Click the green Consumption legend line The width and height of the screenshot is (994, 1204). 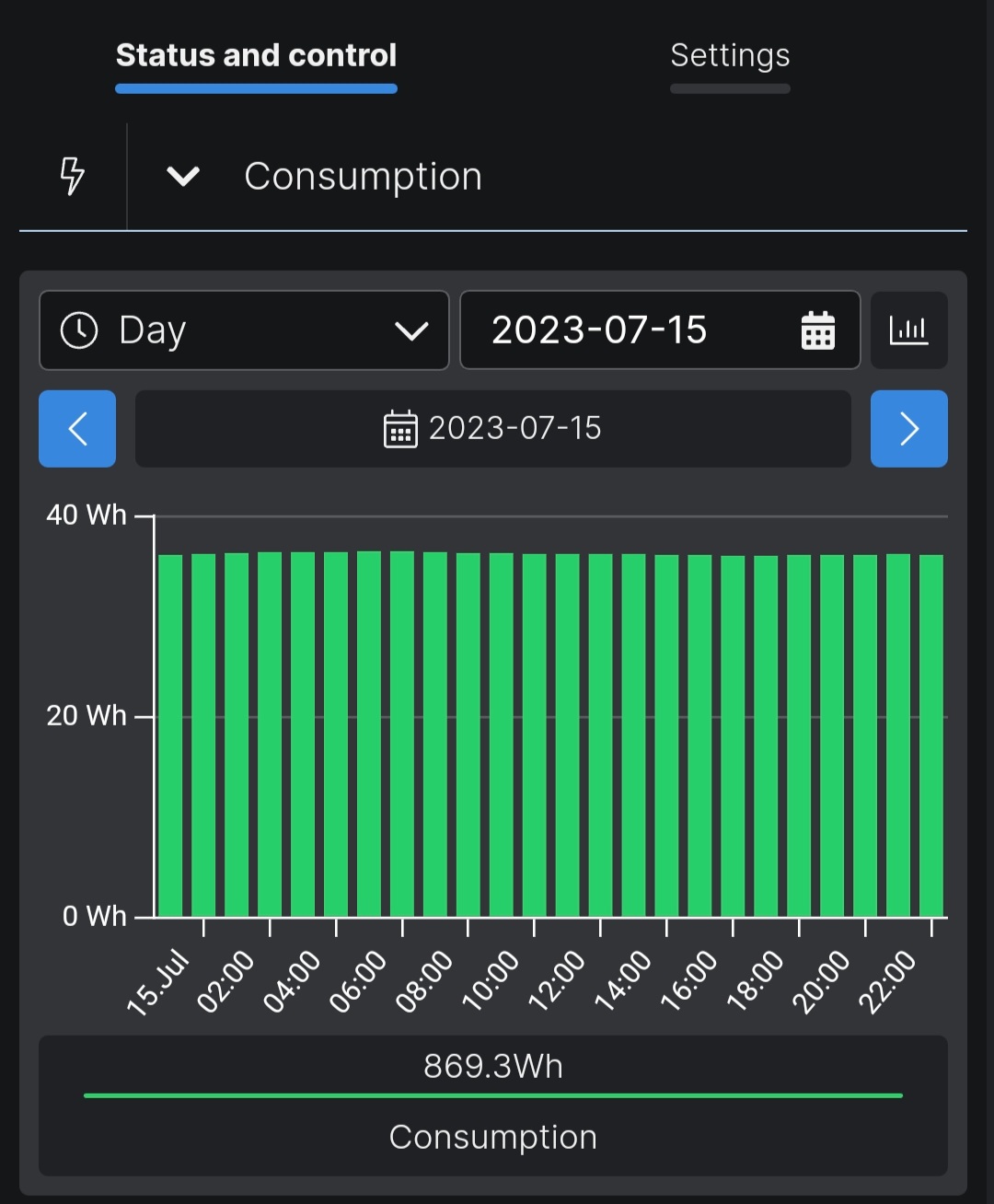pos(493,1095)
